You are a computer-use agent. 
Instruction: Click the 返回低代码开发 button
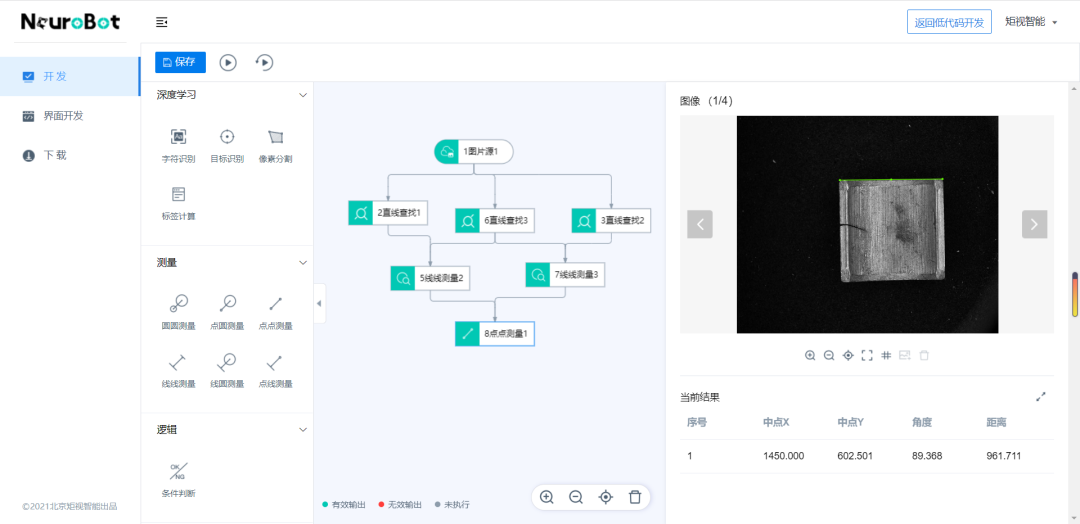tap(949, 22)
